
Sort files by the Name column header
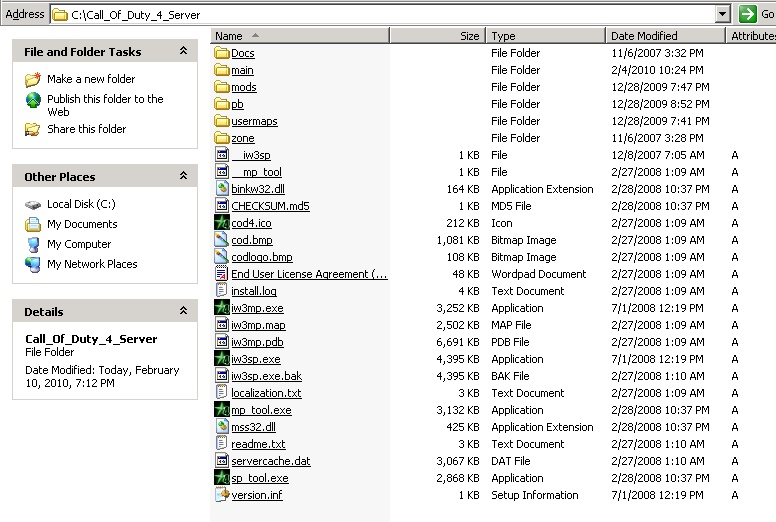300,36
